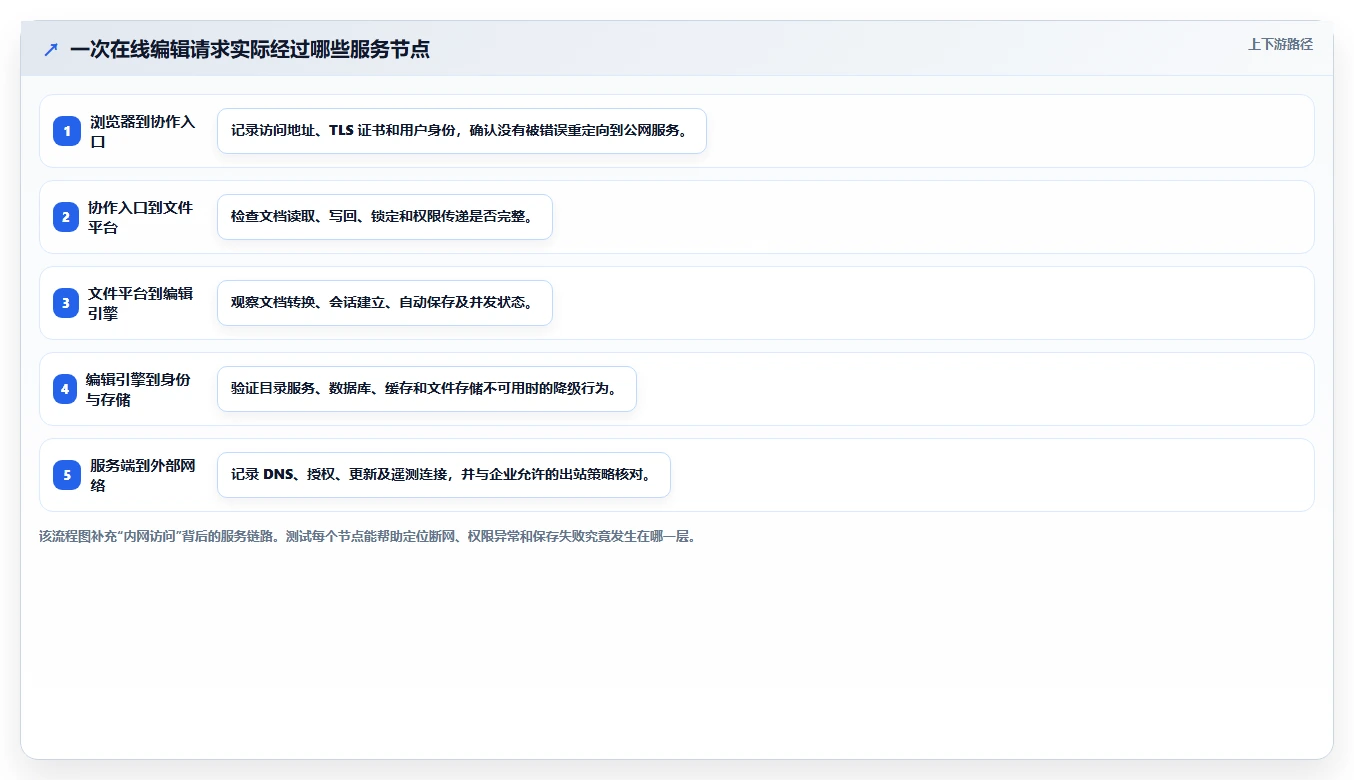Click the footnote starting 该流程图补充

click(x=367, y=536)
